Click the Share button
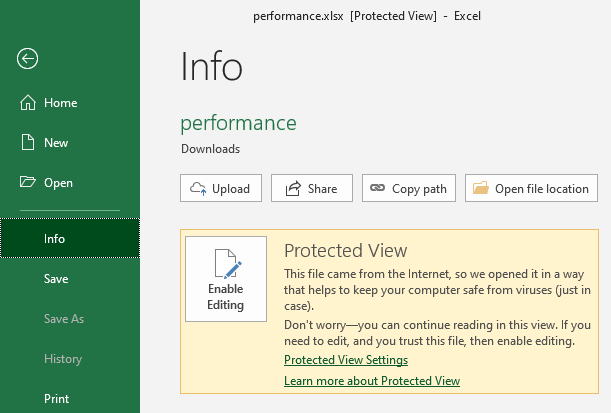 (312, 188)
